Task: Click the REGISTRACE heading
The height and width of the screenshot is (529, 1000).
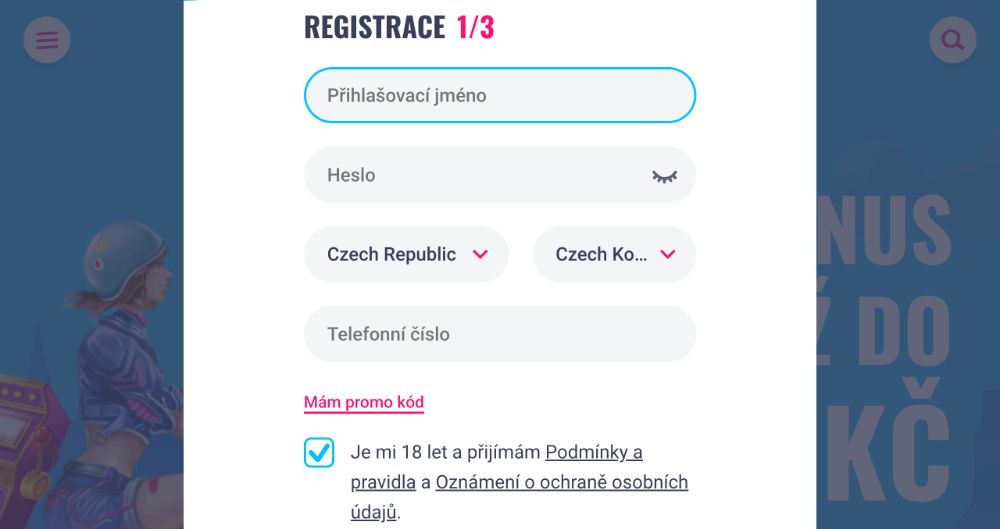Action: coord(374,28)
